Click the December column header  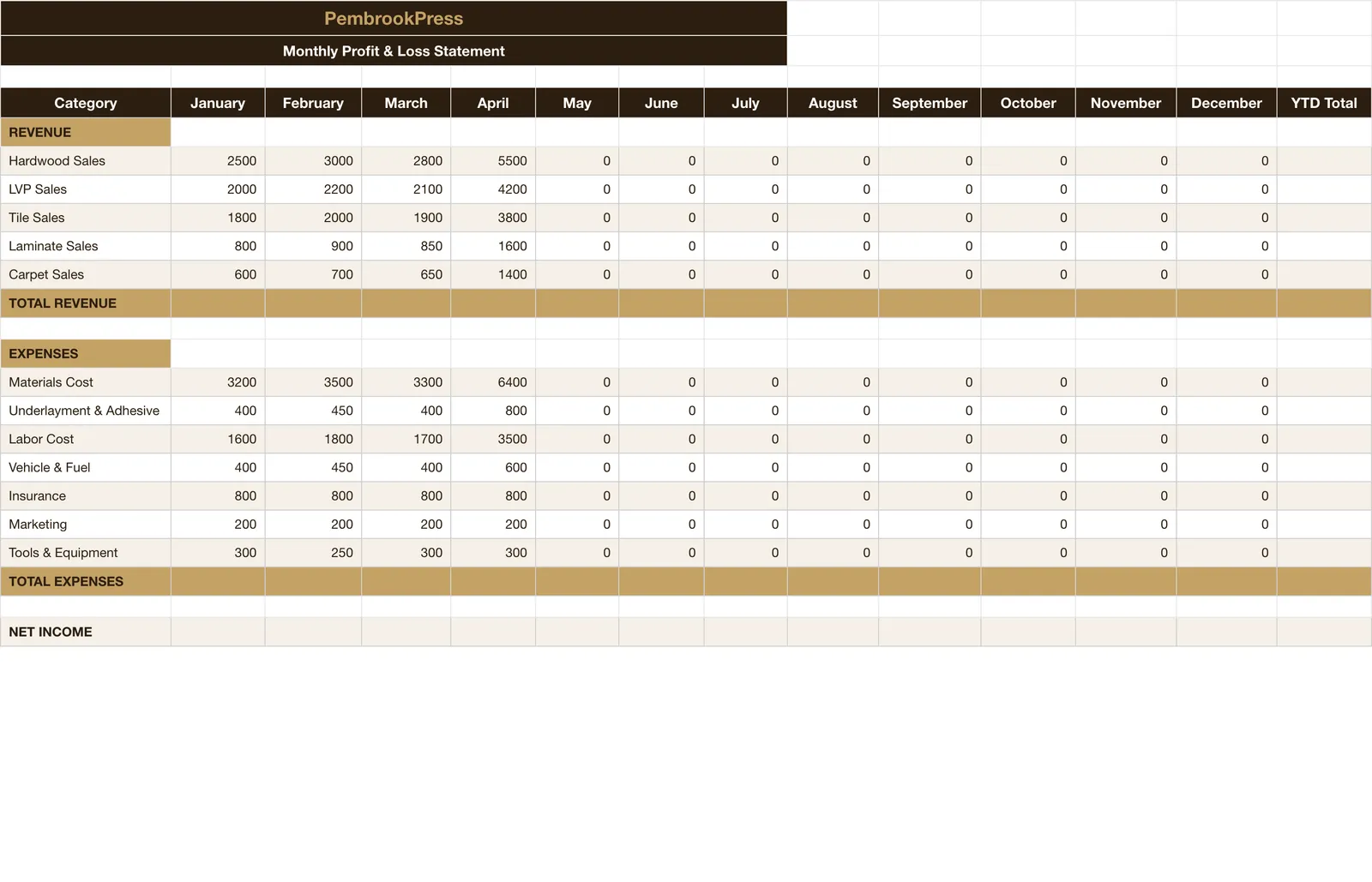tap(1226, 103)
